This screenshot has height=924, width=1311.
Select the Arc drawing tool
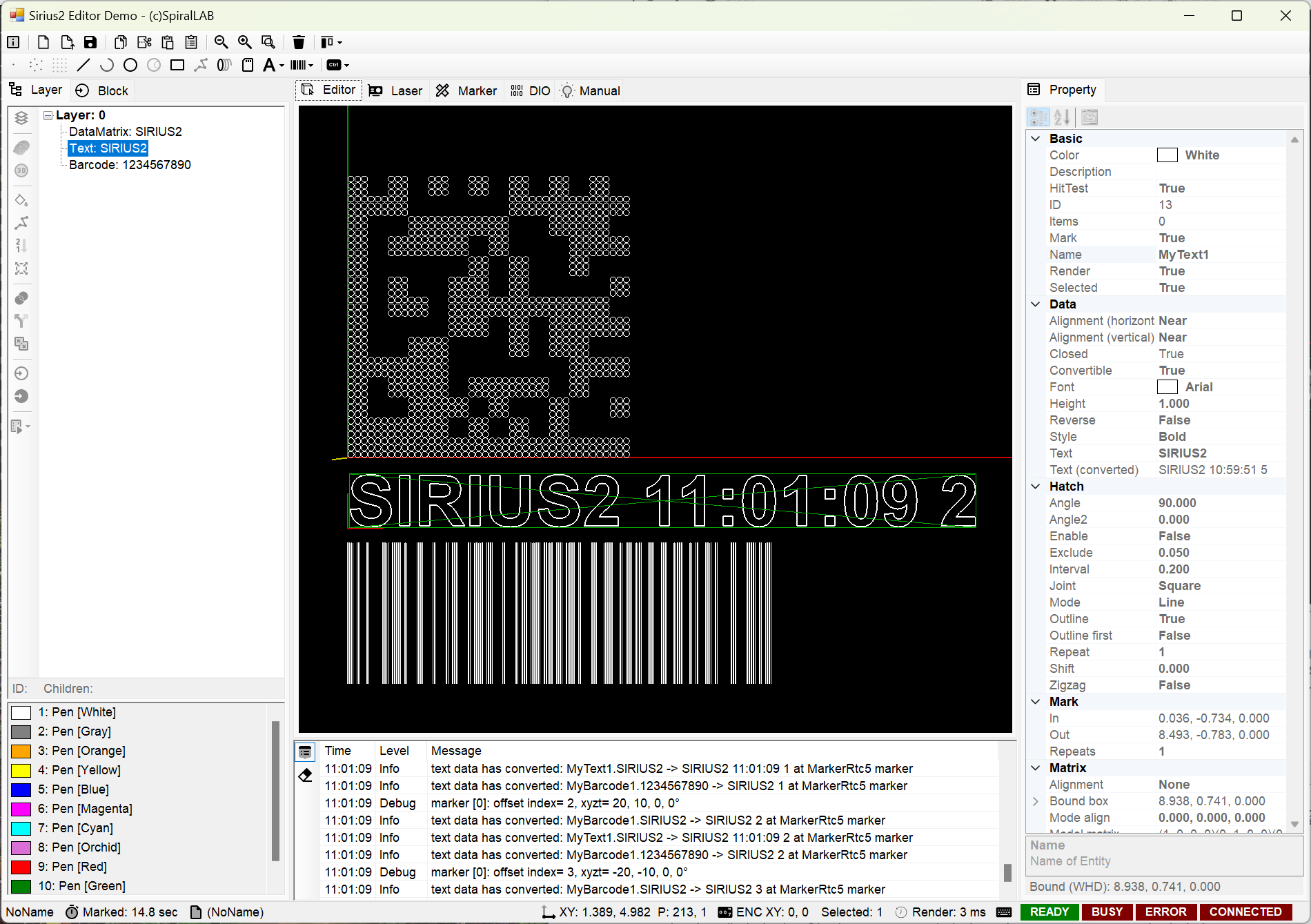(x=107, y=65)
